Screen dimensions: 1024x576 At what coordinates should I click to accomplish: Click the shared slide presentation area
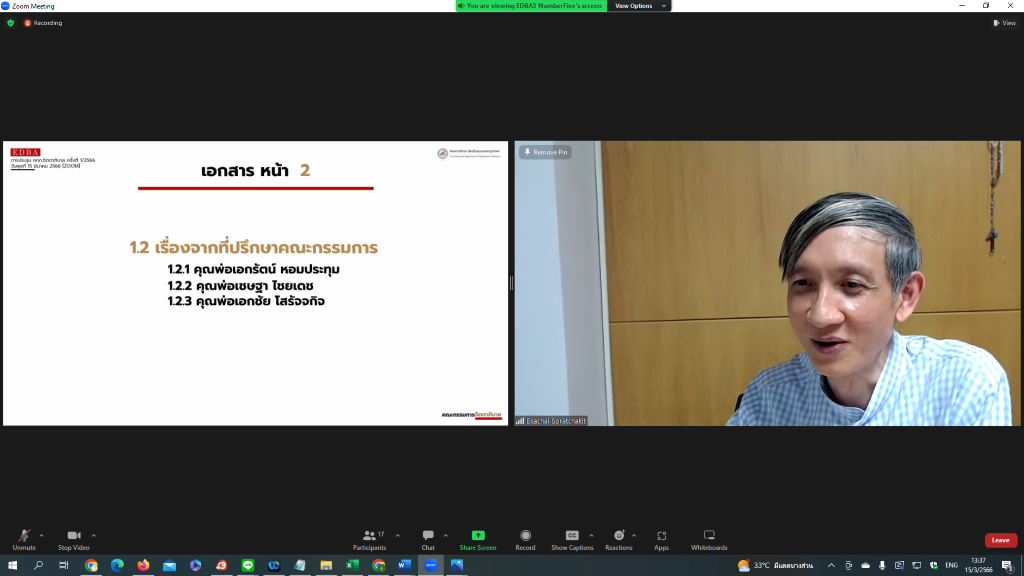point(255,283)
